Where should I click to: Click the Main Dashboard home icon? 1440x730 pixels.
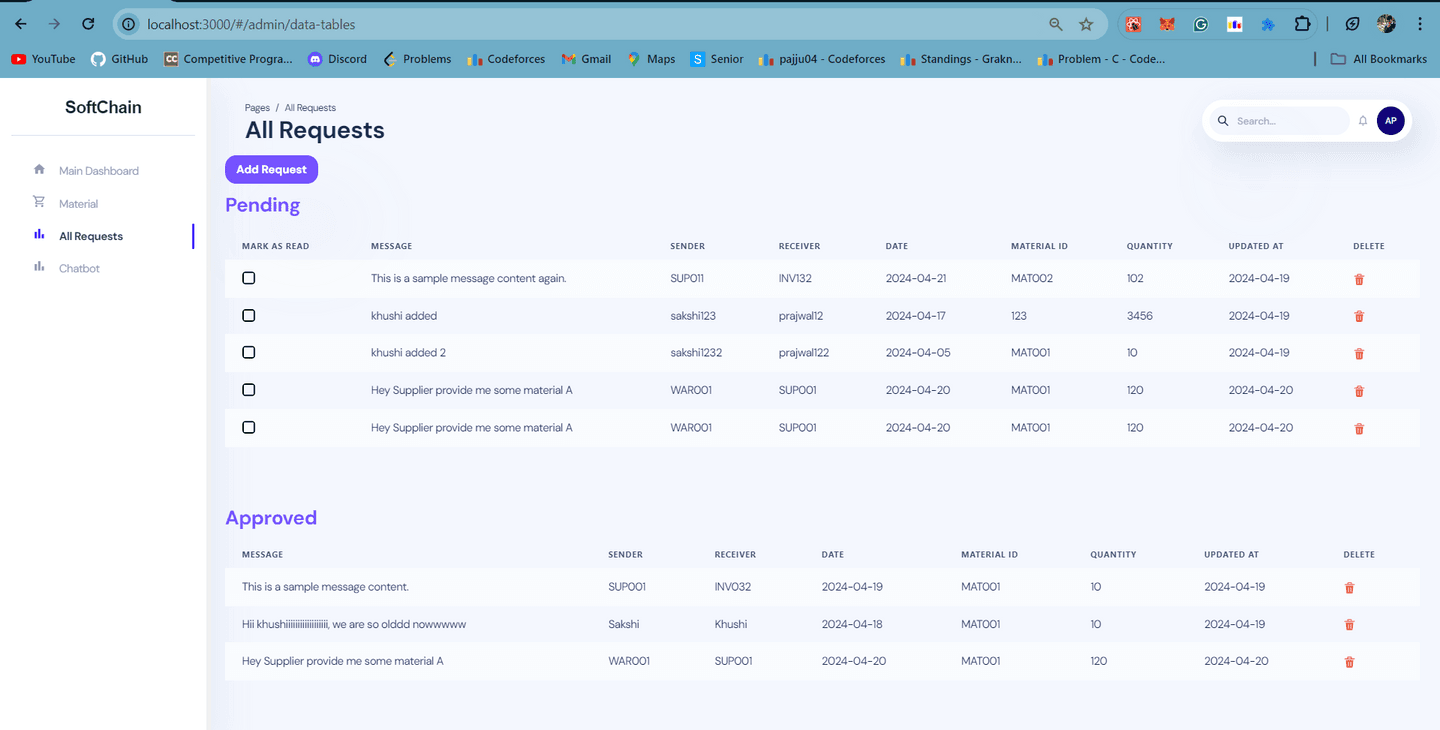click(39, 169)
